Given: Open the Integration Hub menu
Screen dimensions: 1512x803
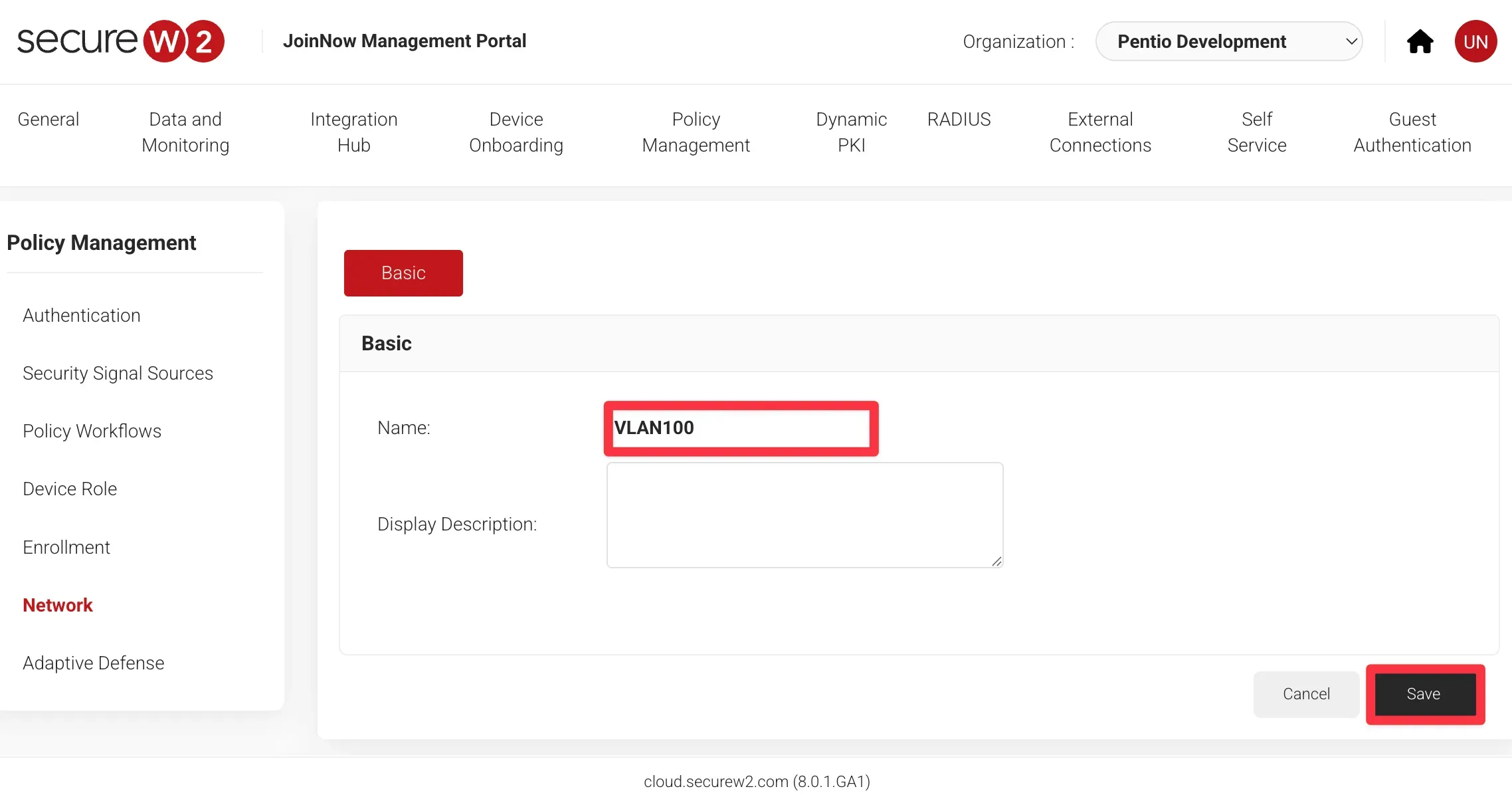Looking at the screenshot, I should click(353, 132).
